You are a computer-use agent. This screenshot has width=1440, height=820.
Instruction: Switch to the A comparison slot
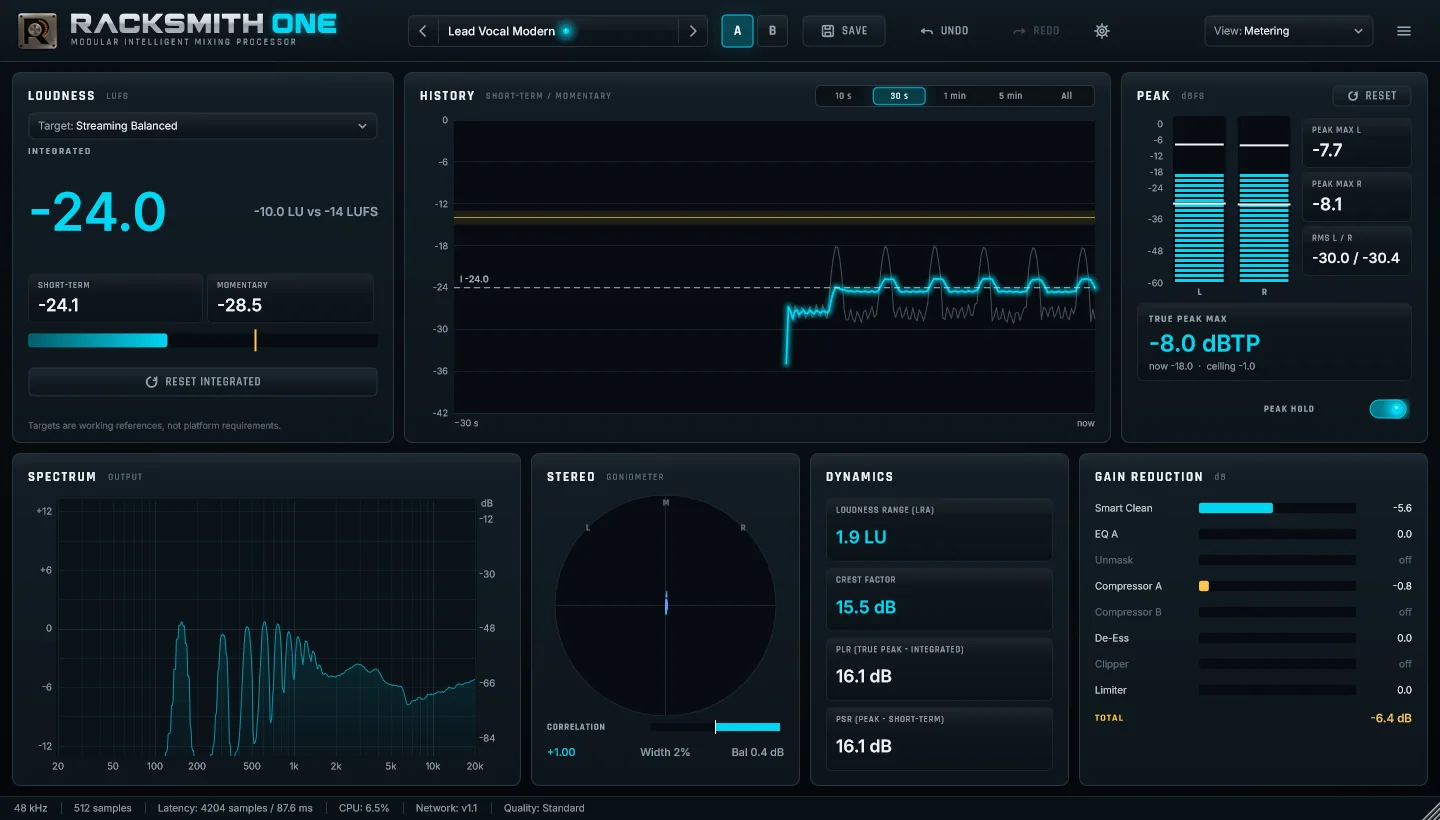737,31
